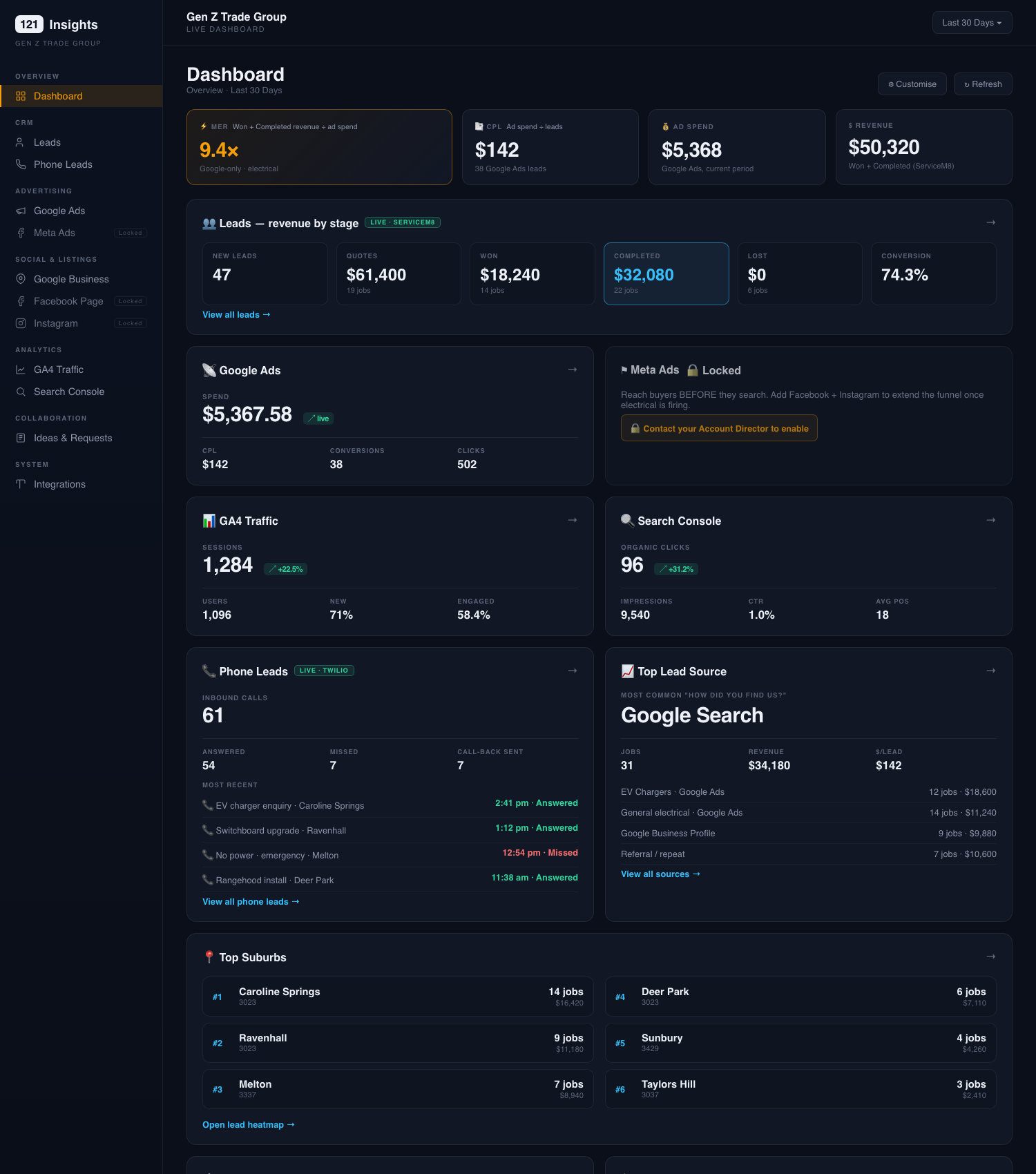This screenshot has height=1174, width=1036.
Task: Click the LIVE · TWILIO badge
Action: pos(324,671)
